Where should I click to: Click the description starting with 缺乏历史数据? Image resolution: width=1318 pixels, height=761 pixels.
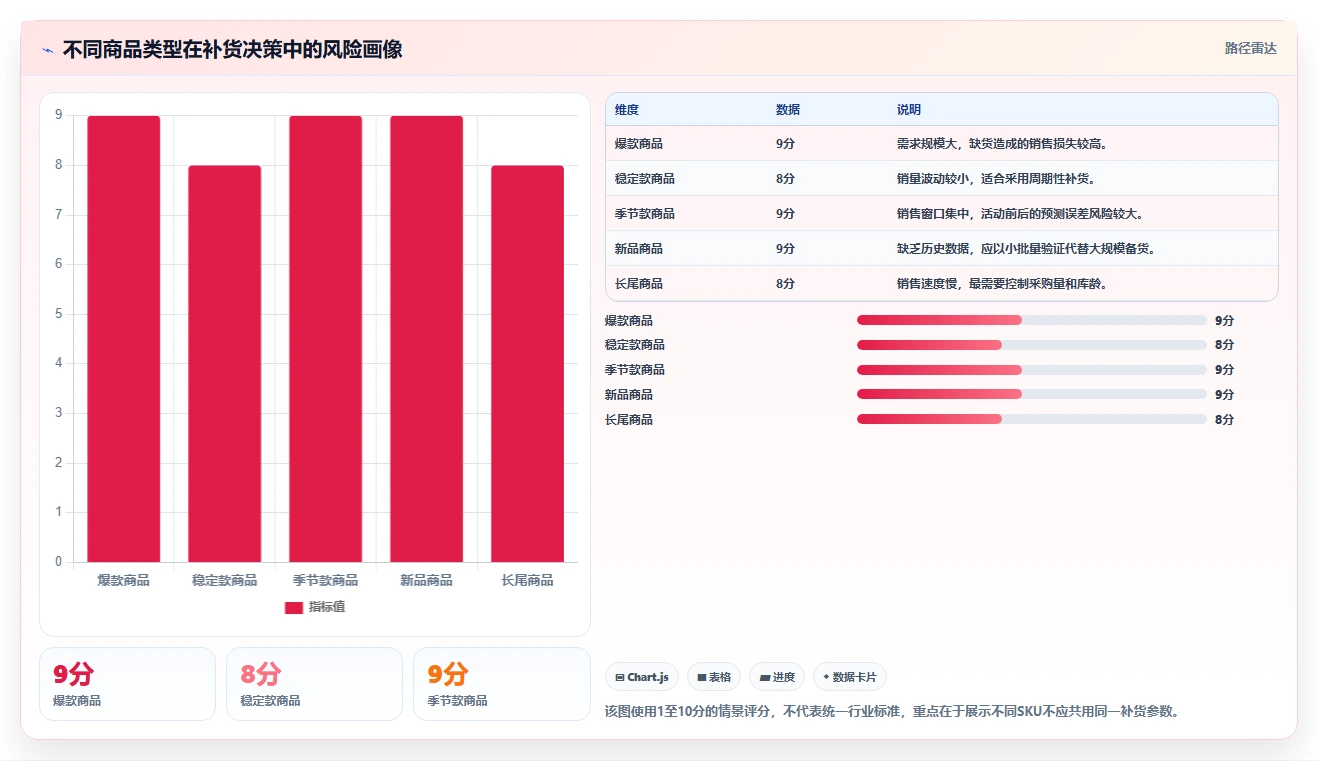(x=1026, y=249)
